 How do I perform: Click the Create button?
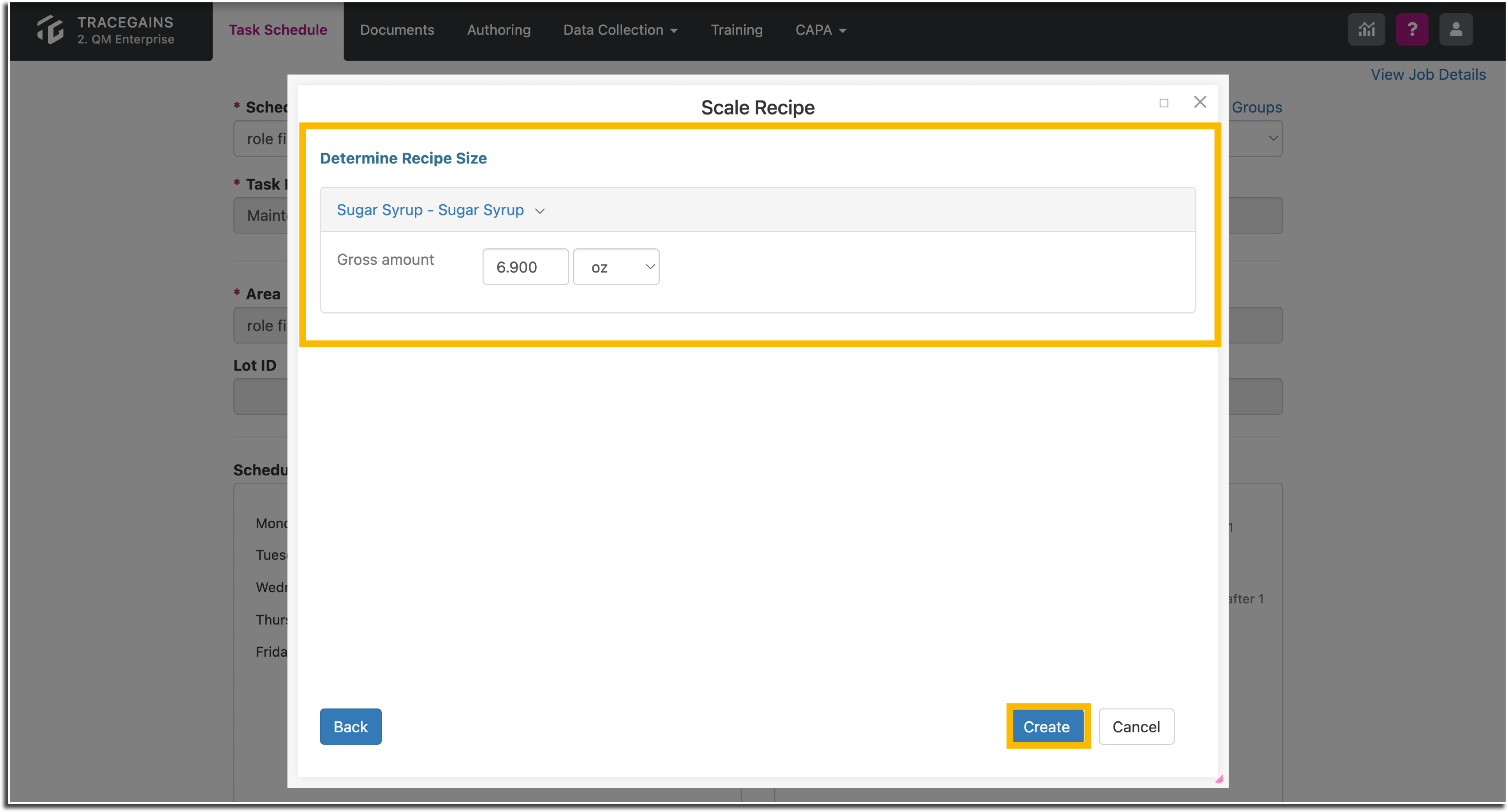(1047, 727)
